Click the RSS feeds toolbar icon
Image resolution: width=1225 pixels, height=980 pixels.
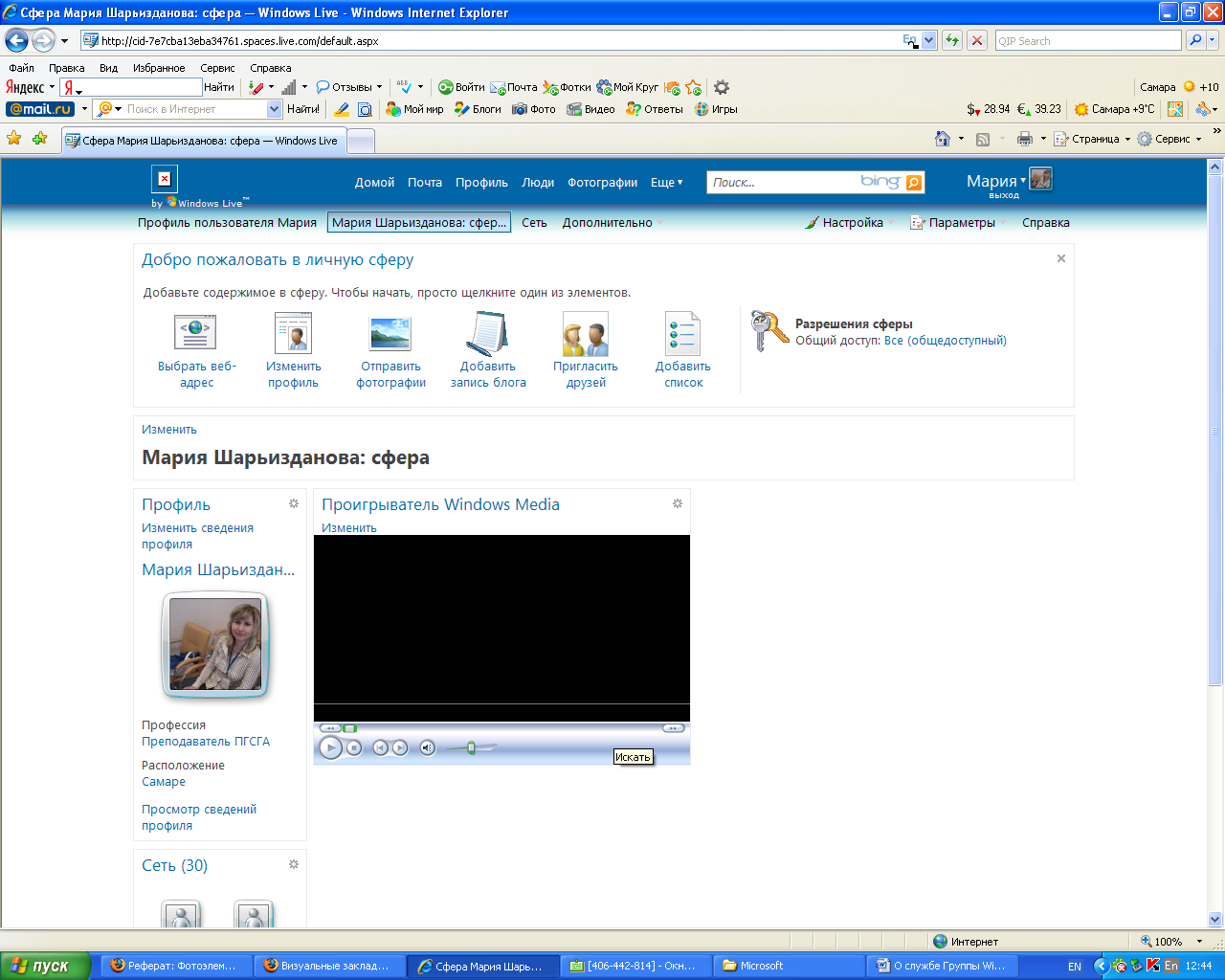click(x=983, y=139)
